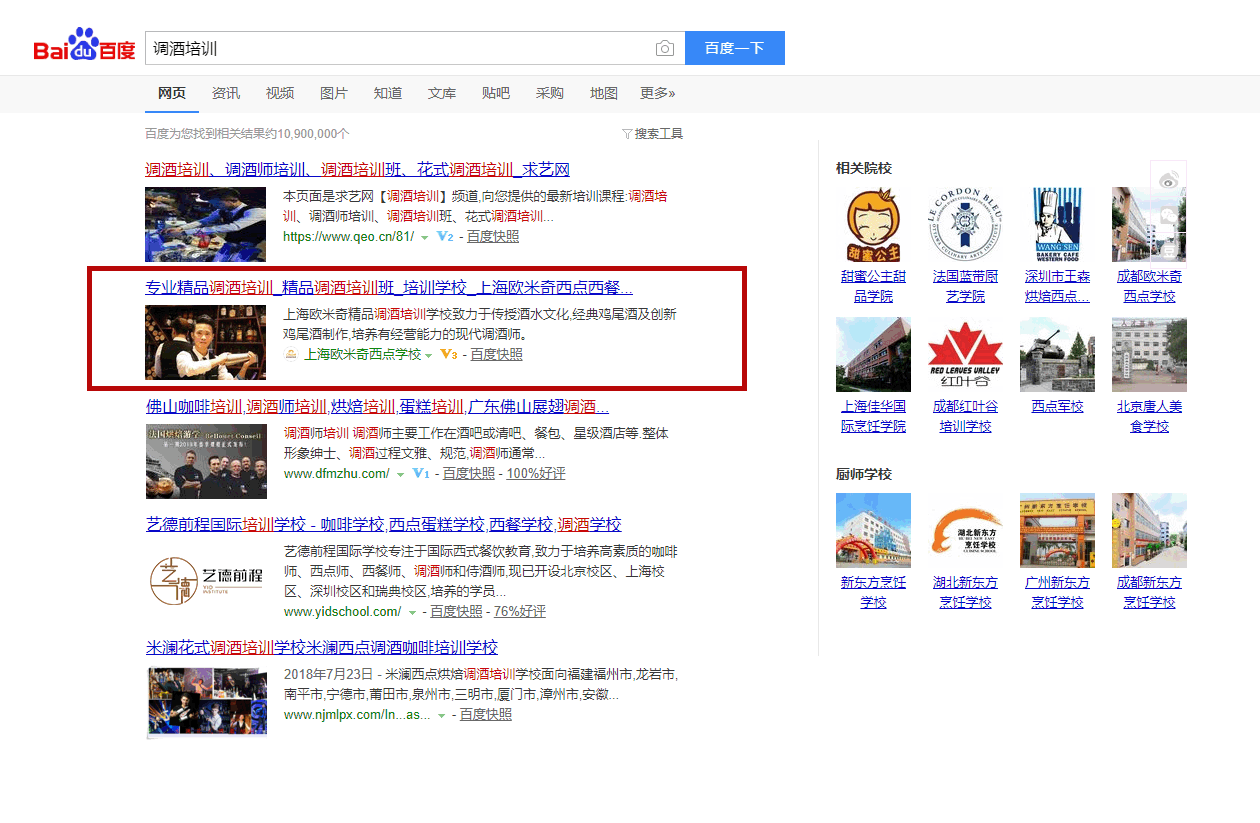1260x823 pixels.
Task: Open the Wang Sen chef logo
Action: pyautogui.click(x=1057, y=224)
